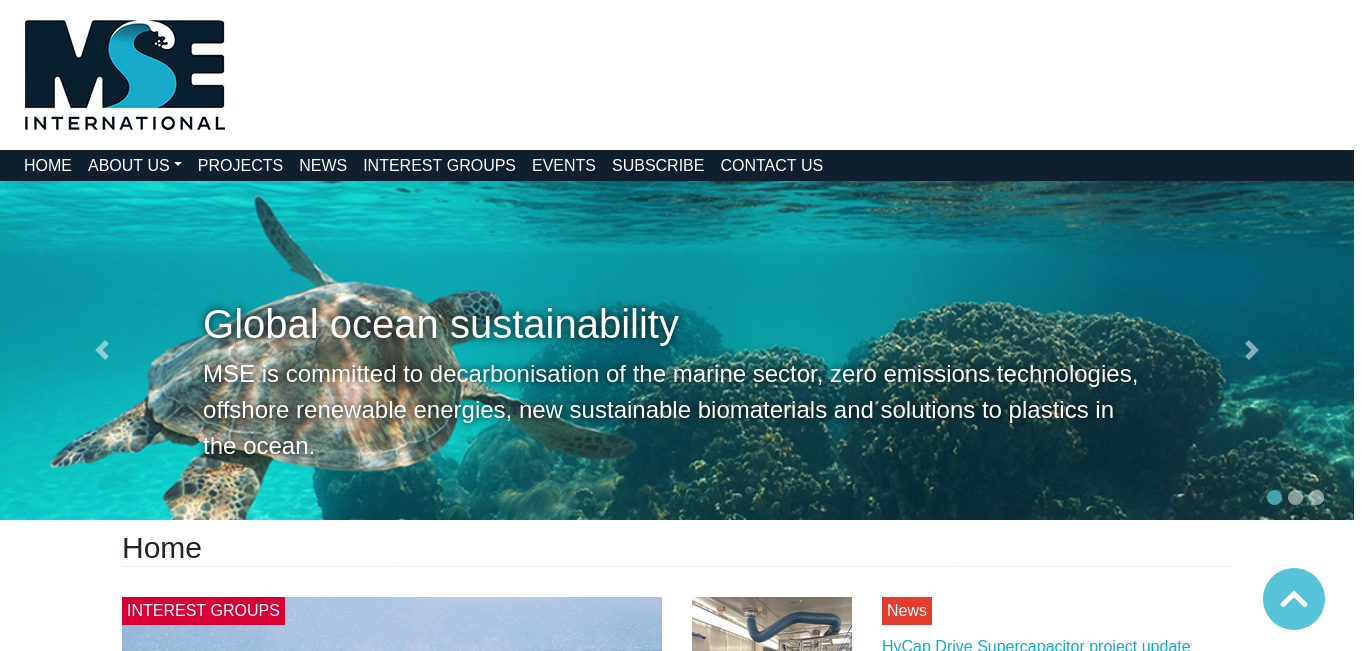1366x651 pixels.
Task: Click the MSE International logo
Action: (x=125, y=75)
